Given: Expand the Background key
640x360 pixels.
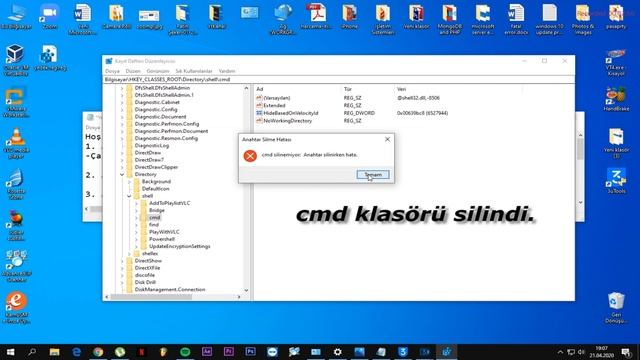Looking at the screenshot, I should pyautogui.click(x=129, y=182).
